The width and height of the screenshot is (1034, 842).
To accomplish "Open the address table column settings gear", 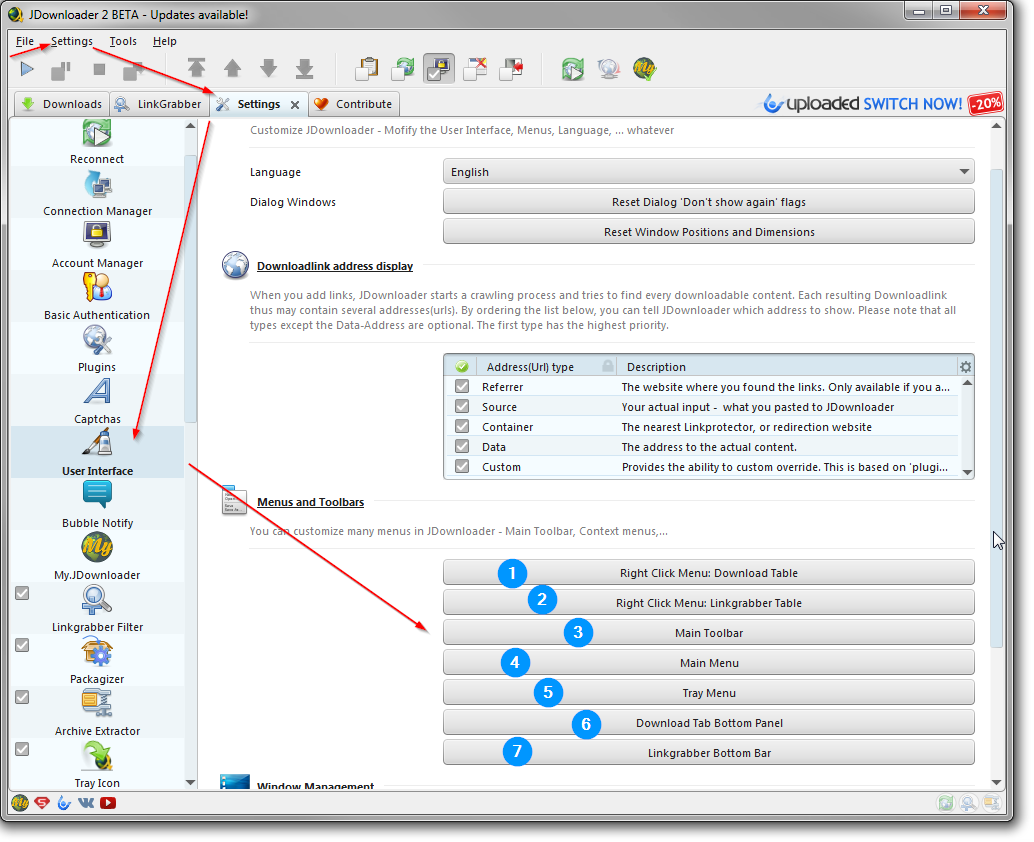I will tap(965, 367).
